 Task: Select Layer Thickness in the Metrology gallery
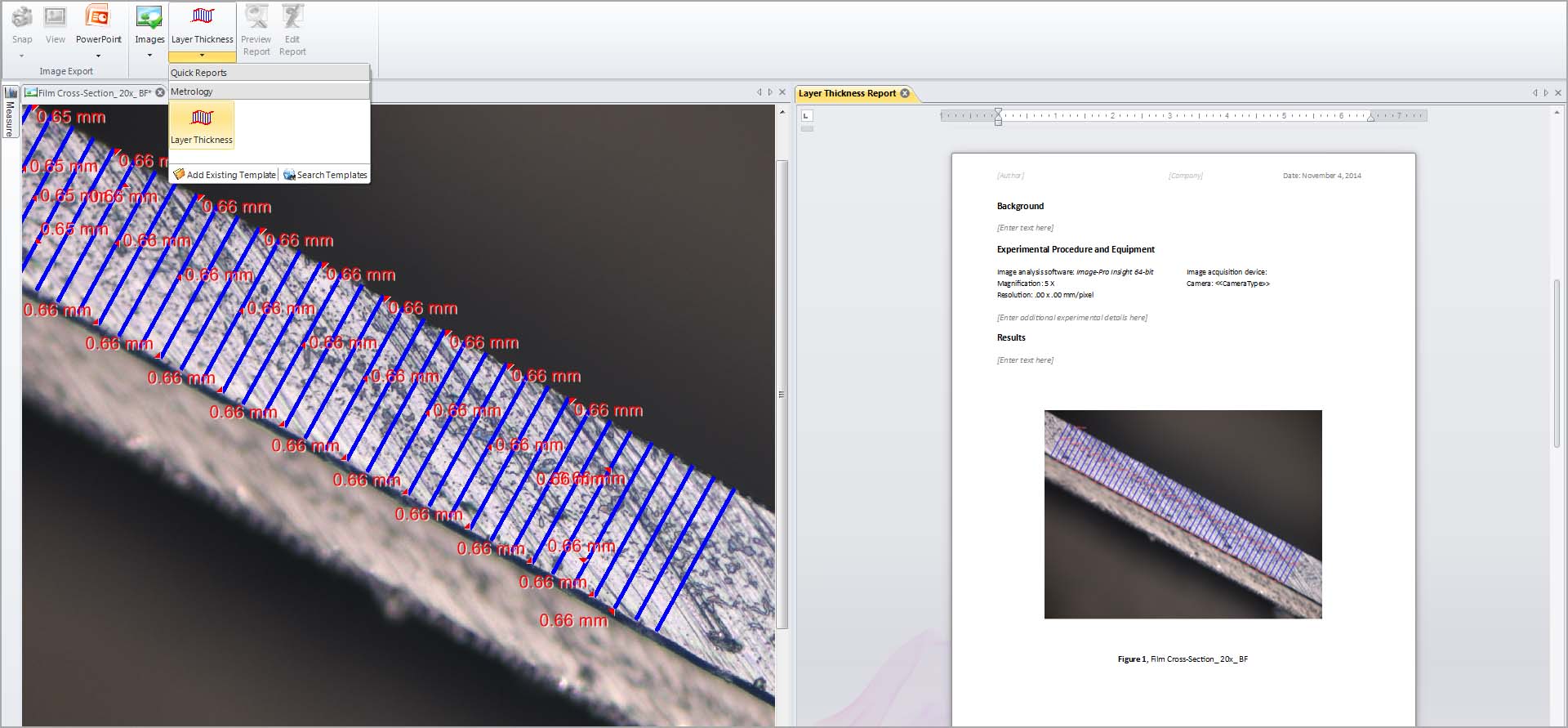pyautogui.click(x=202, y=124)
